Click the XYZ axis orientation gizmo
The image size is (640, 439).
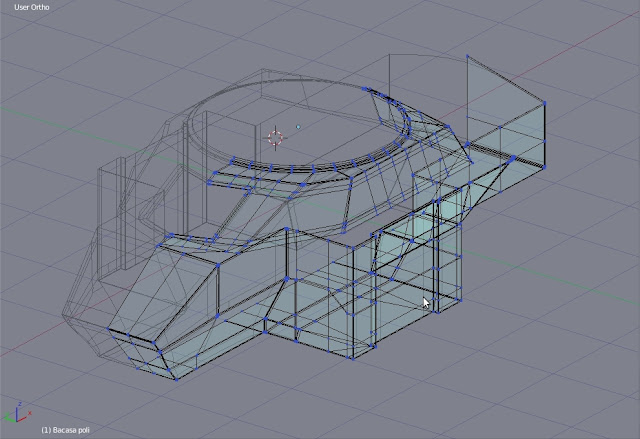(x=17, y=413)
